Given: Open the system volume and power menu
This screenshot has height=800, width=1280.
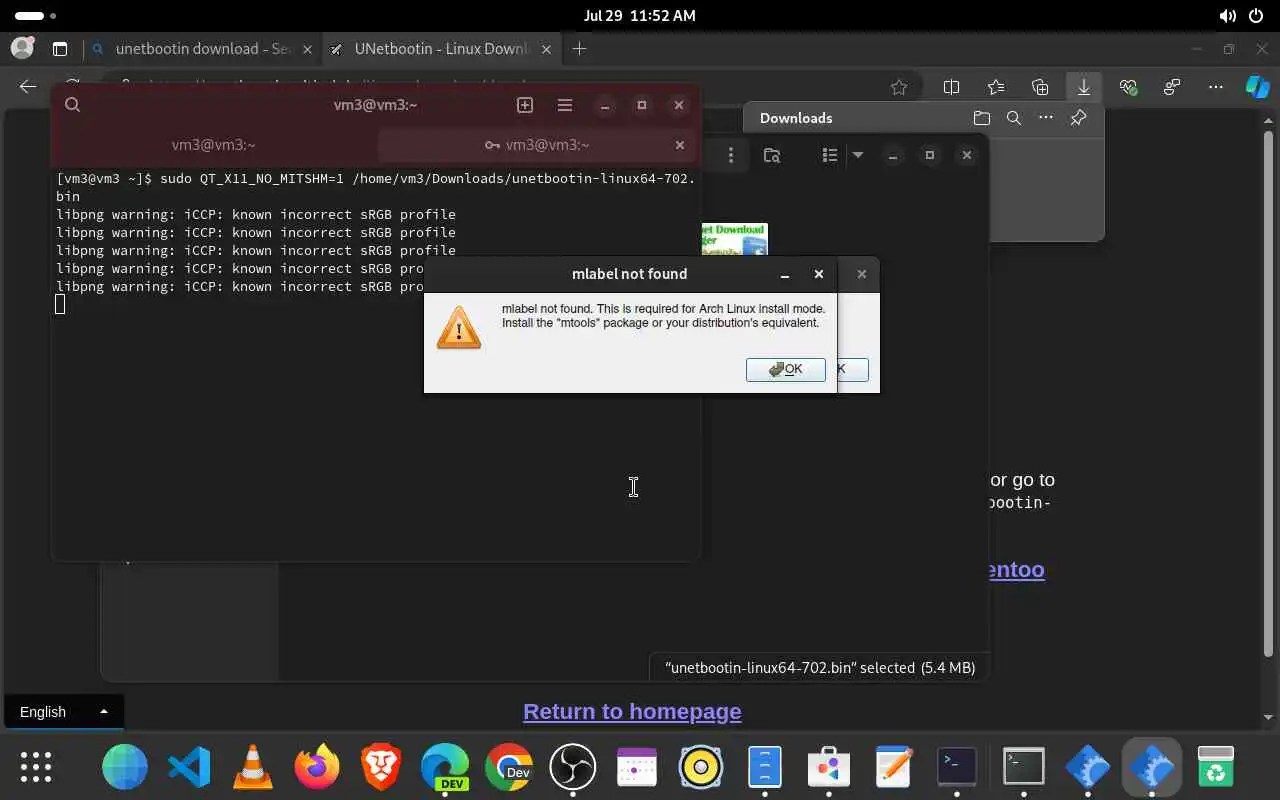Looking at the screenshot, I should (x=1241, y=16).
